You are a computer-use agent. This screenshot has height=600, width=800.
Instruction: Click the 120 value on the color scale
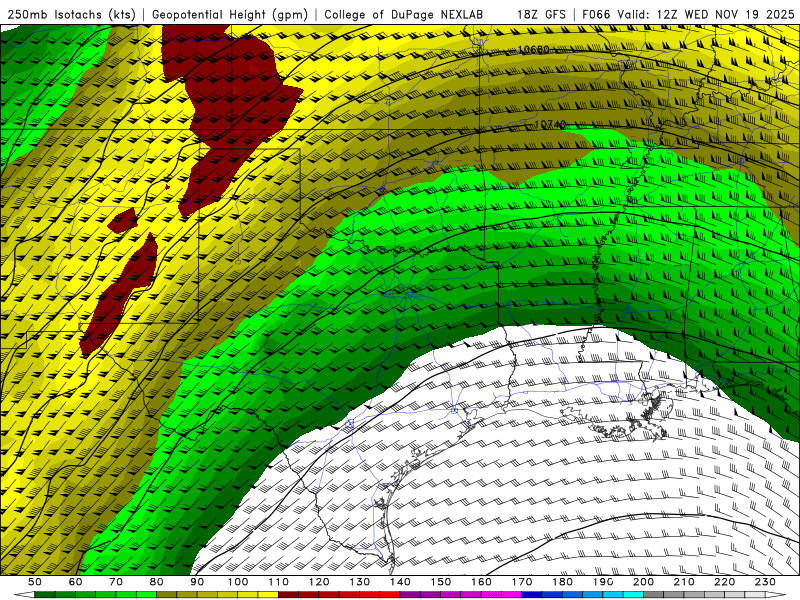[x=319, y=582]
